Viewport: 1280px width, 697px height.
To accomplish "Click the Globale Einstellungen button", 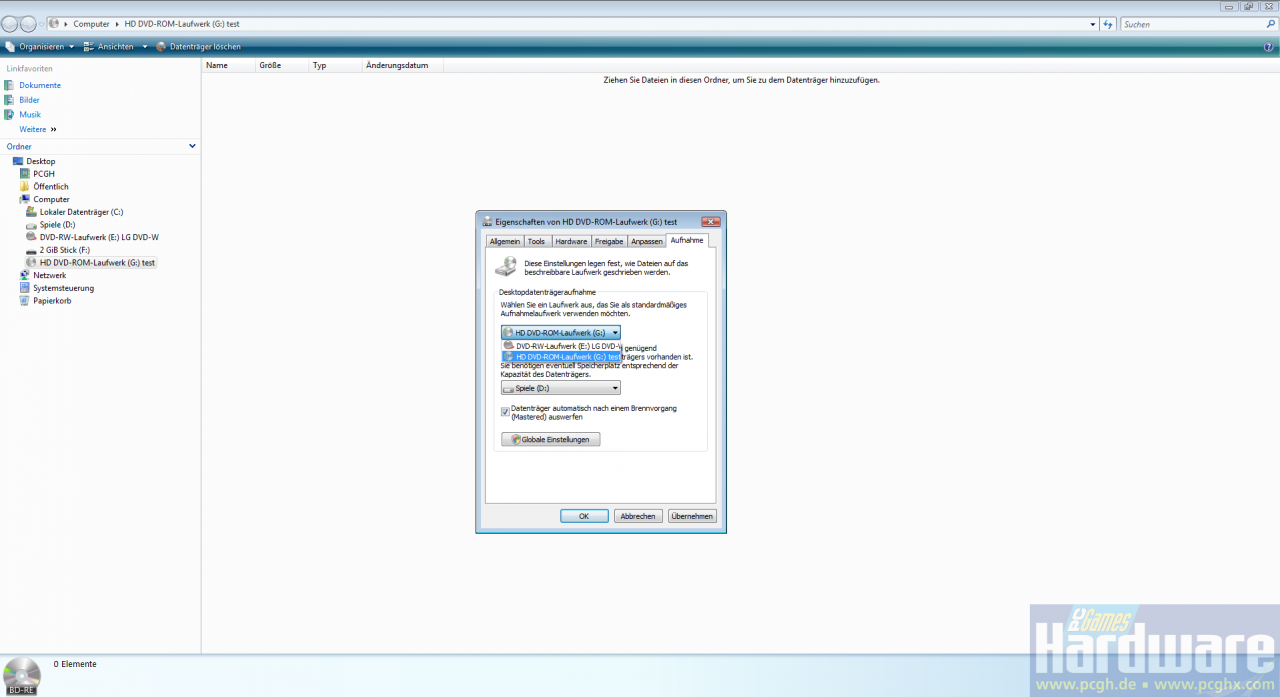I will [551, 439].
